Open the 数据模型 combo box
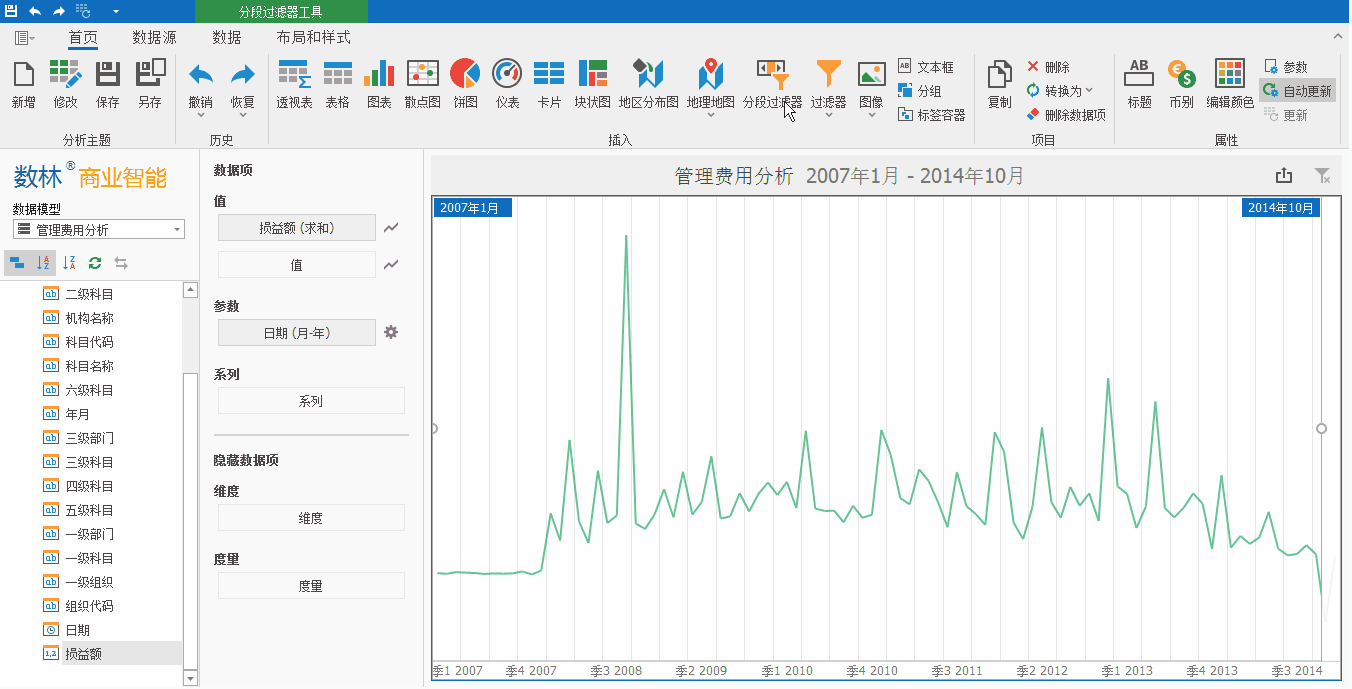 coord(98,230)
